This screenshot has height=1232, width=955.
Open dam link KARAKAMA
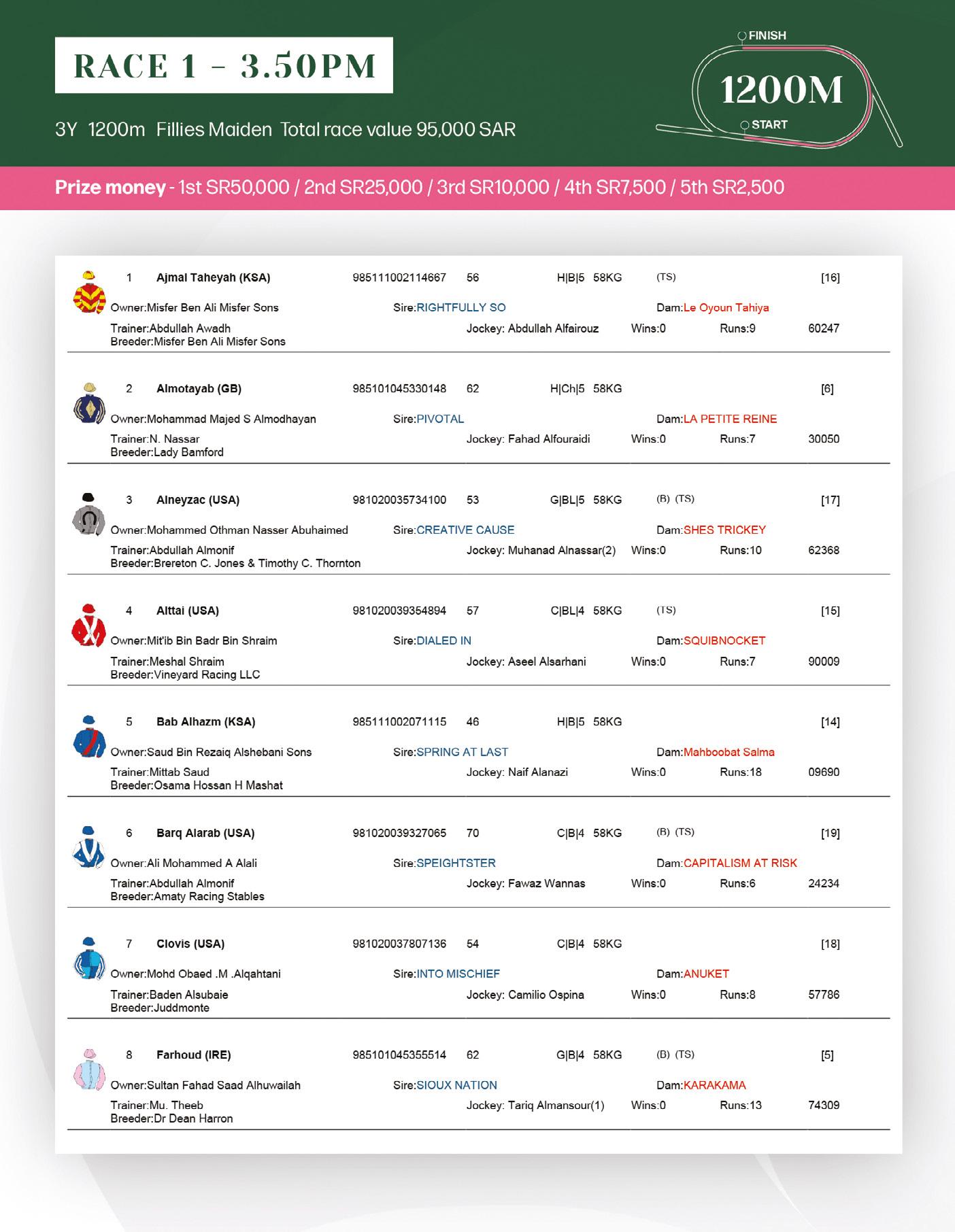714,1085
